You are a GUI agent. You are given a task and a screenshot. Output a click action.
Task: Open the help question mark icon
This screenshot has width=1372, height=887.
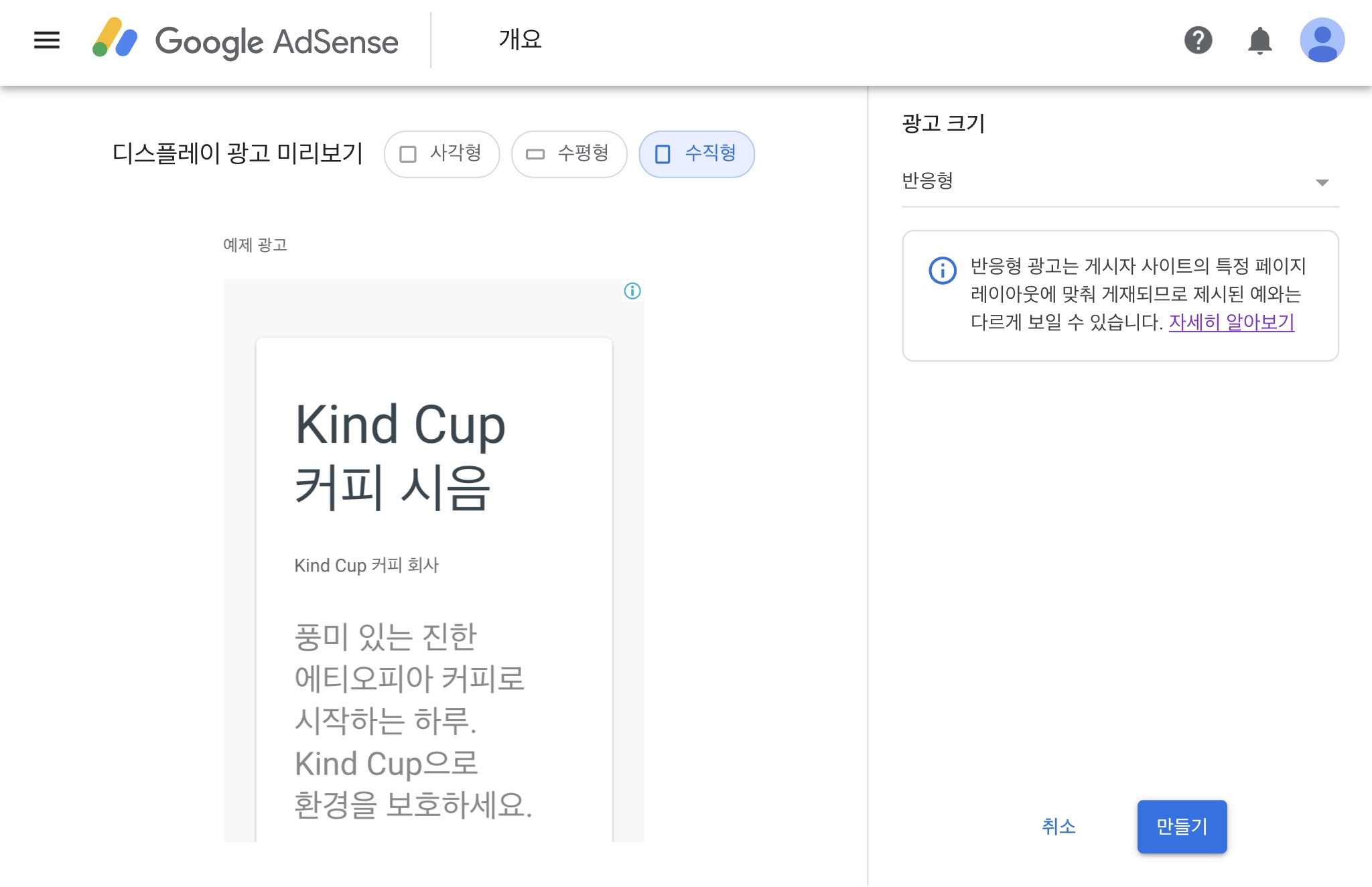click(x=1198, y=40)
